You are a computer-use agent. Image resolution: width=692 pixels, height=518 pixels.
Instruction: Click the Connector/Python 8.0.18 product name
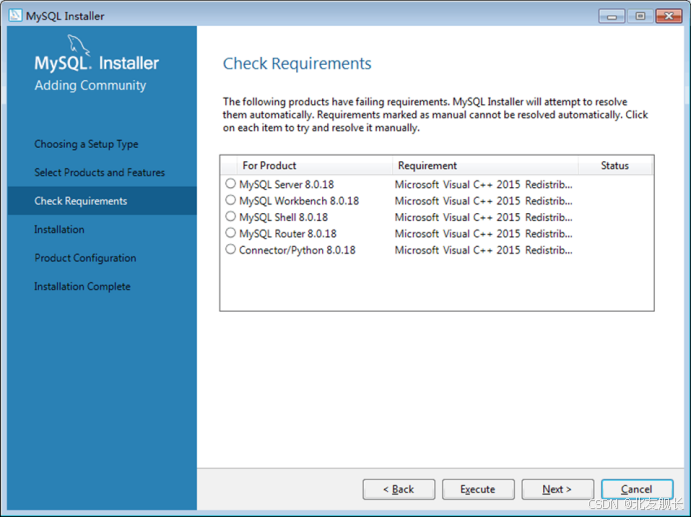coord(297,250)
